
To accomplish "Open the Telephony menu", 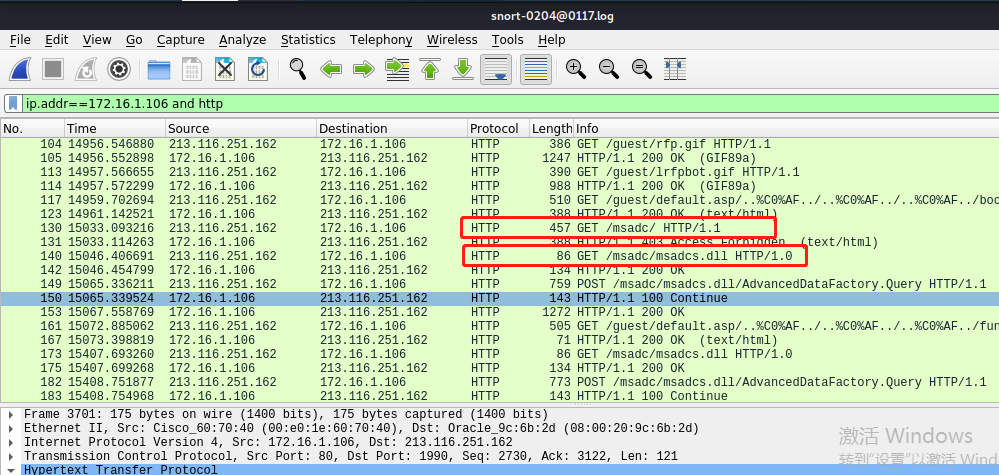I will click(x=381, y=39).
